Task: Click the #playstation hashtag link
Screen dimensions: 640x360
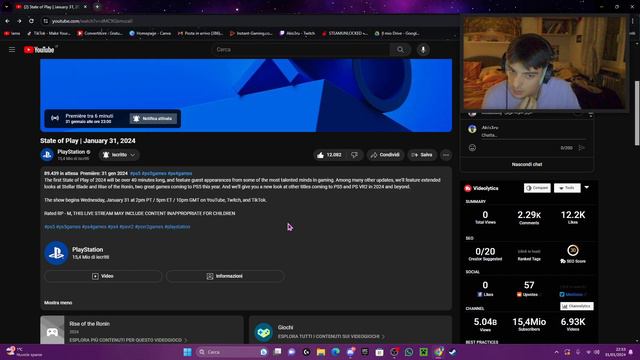Action: click(177, 227)
